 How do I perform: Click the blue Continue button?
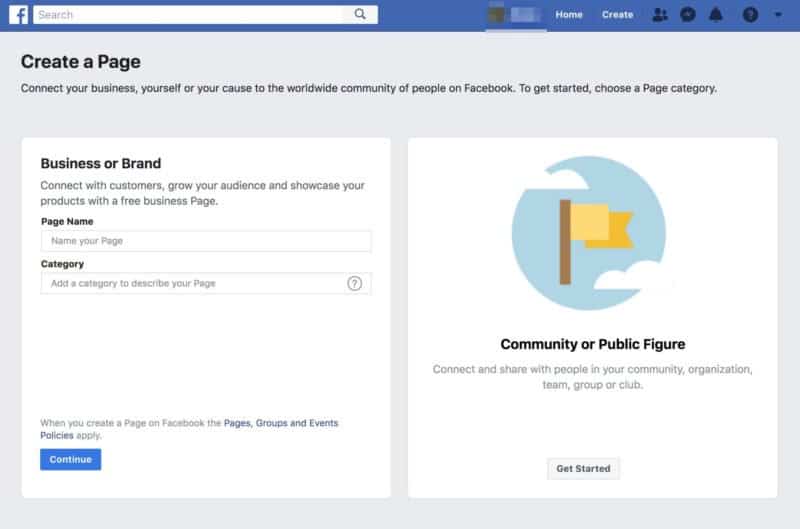tap(70, 460)
